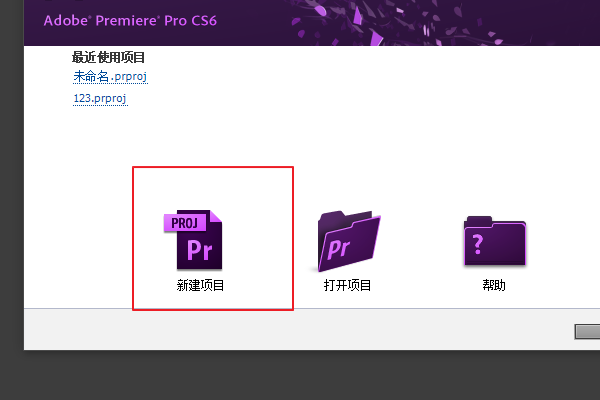The height and width of the screenshot is (400, 600).
Task: Click the 打开项目 label
Action: click(347, 285)
